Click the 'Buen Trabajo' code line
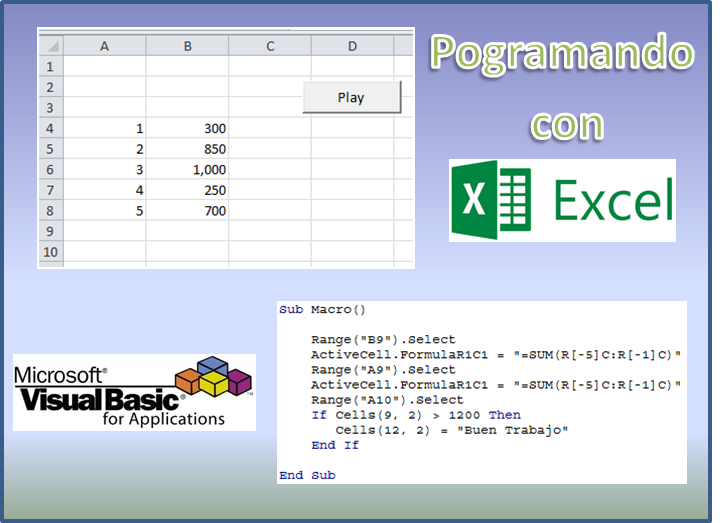Image resolution: width=727 pixels, height=523 pixels. click(x=452, y=430)
